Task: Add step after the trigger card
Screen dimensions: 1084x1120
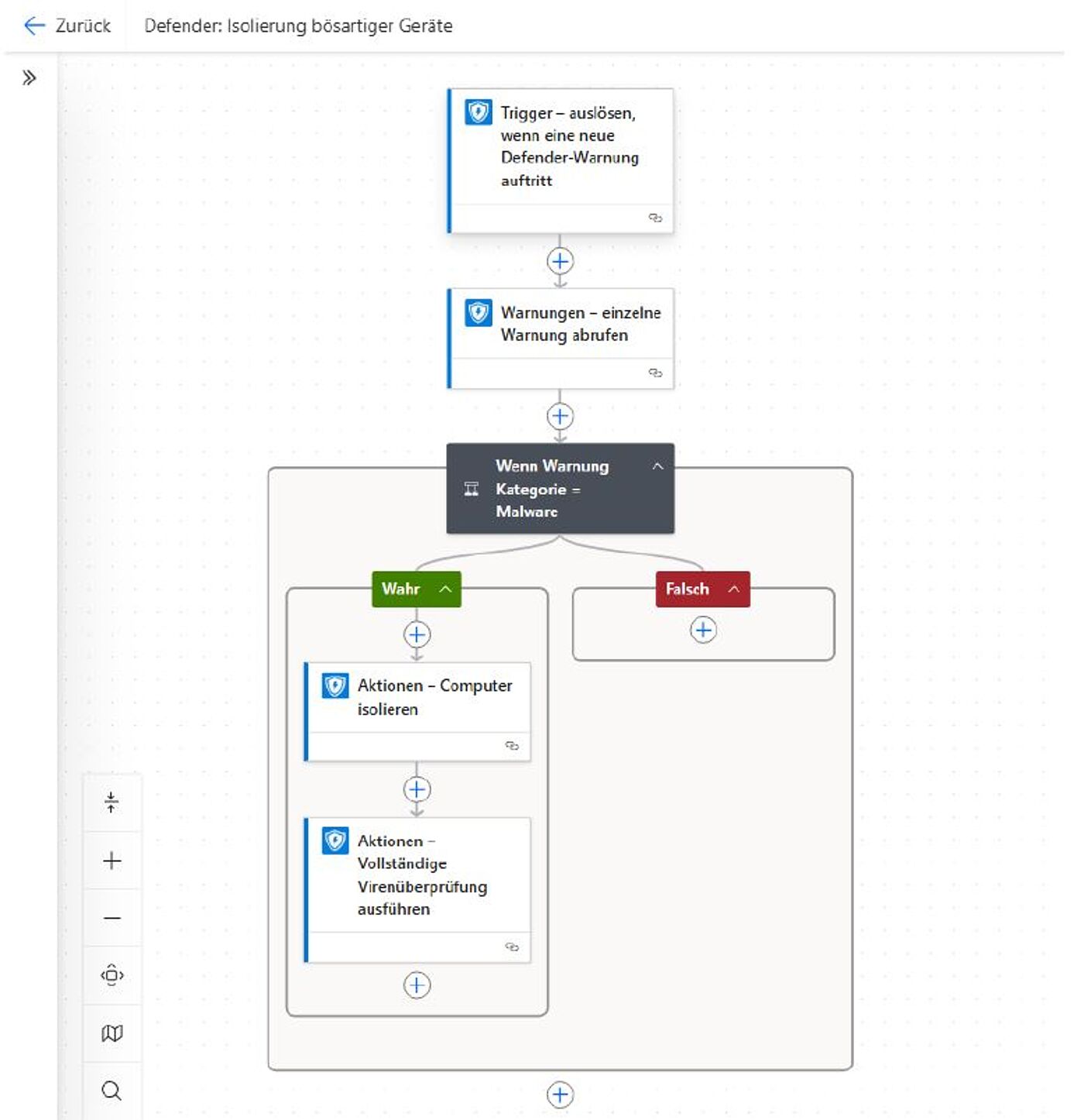Action: [560, 261]
